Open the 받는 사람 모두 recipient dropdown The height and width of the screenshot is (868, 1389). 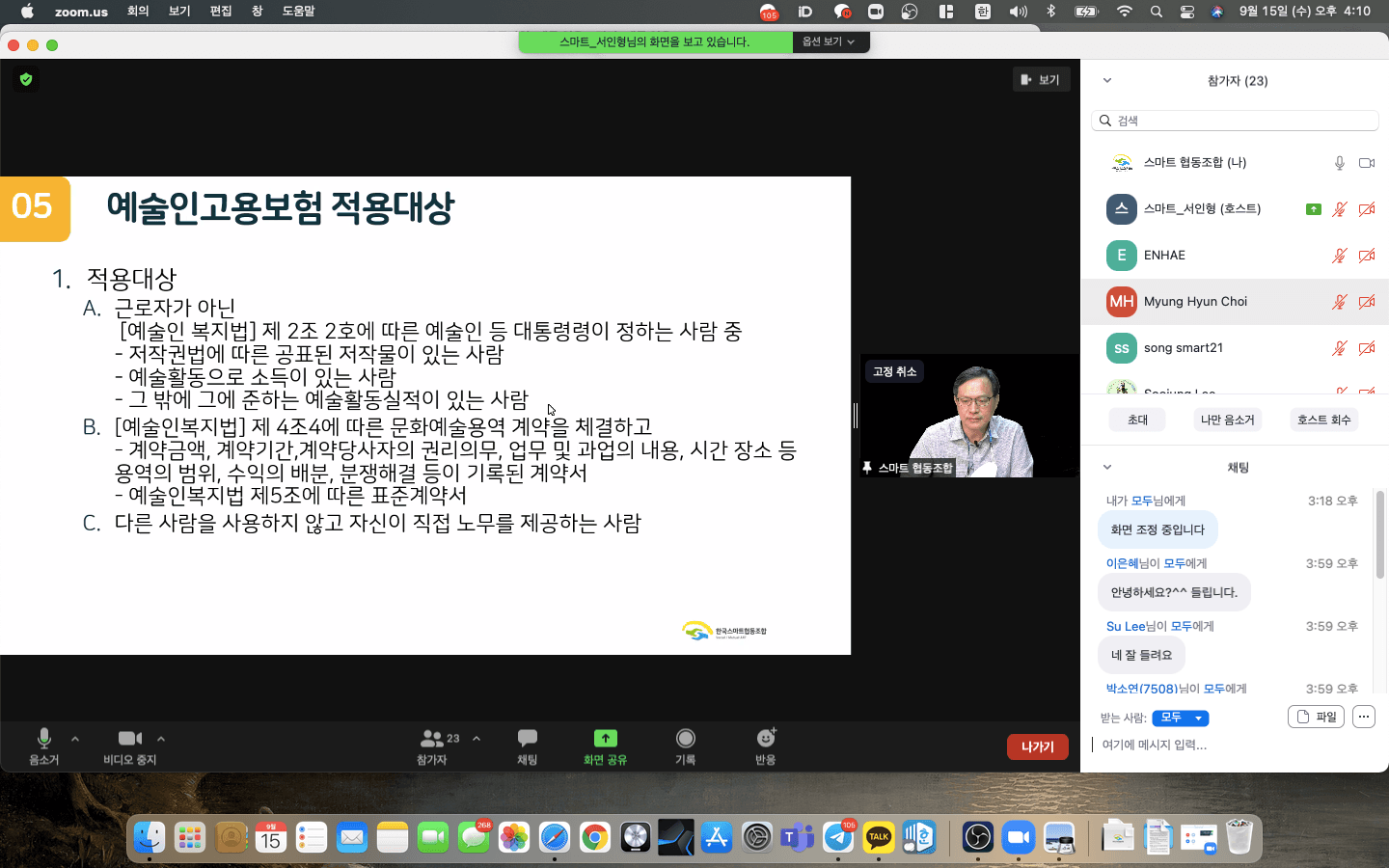coord(1180,718)
